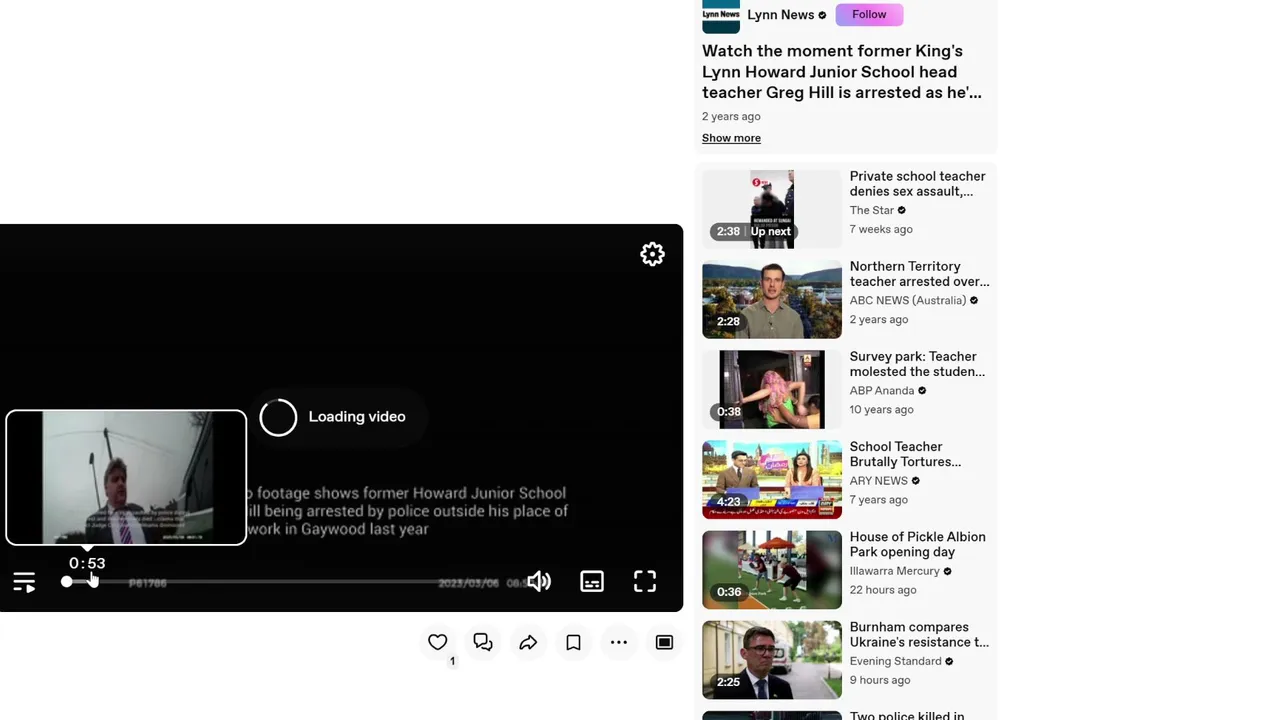Visit ABP Ananda channel
Screen dimensions: 1280x720
click(x=882, y=390)
